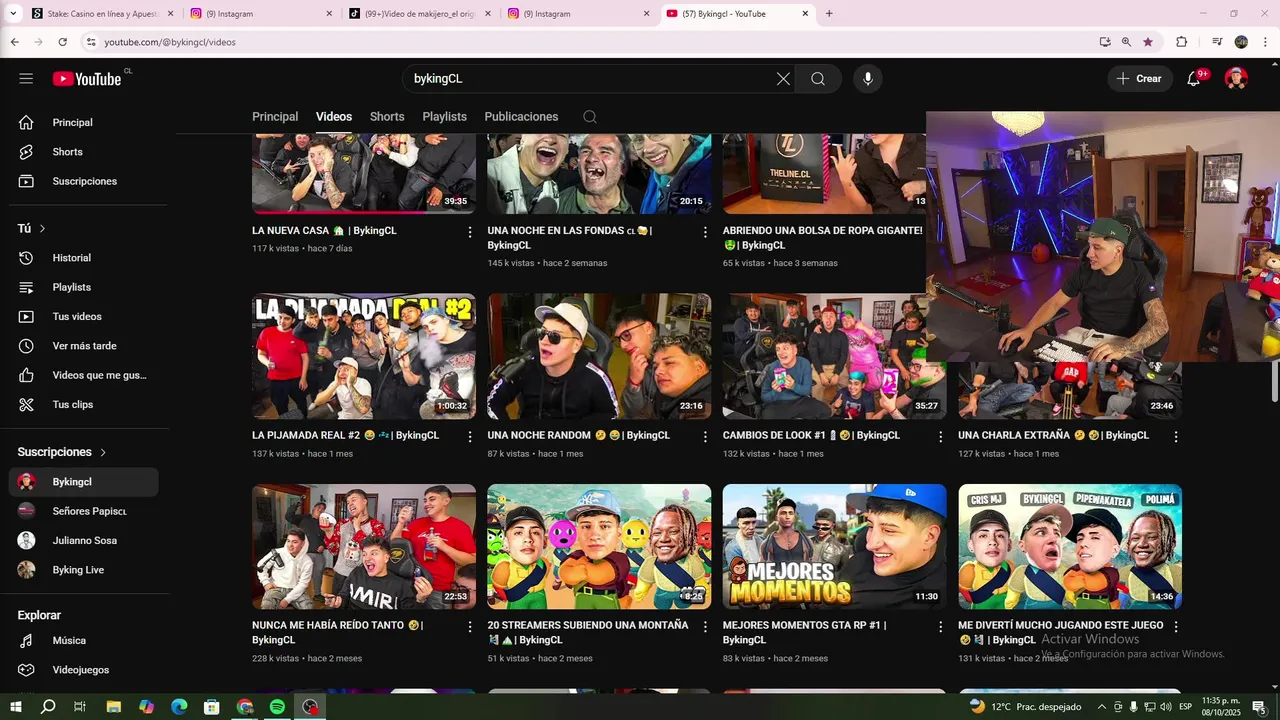1280x720 pixels.
Task: Reload the page
Action: point(62,42)
